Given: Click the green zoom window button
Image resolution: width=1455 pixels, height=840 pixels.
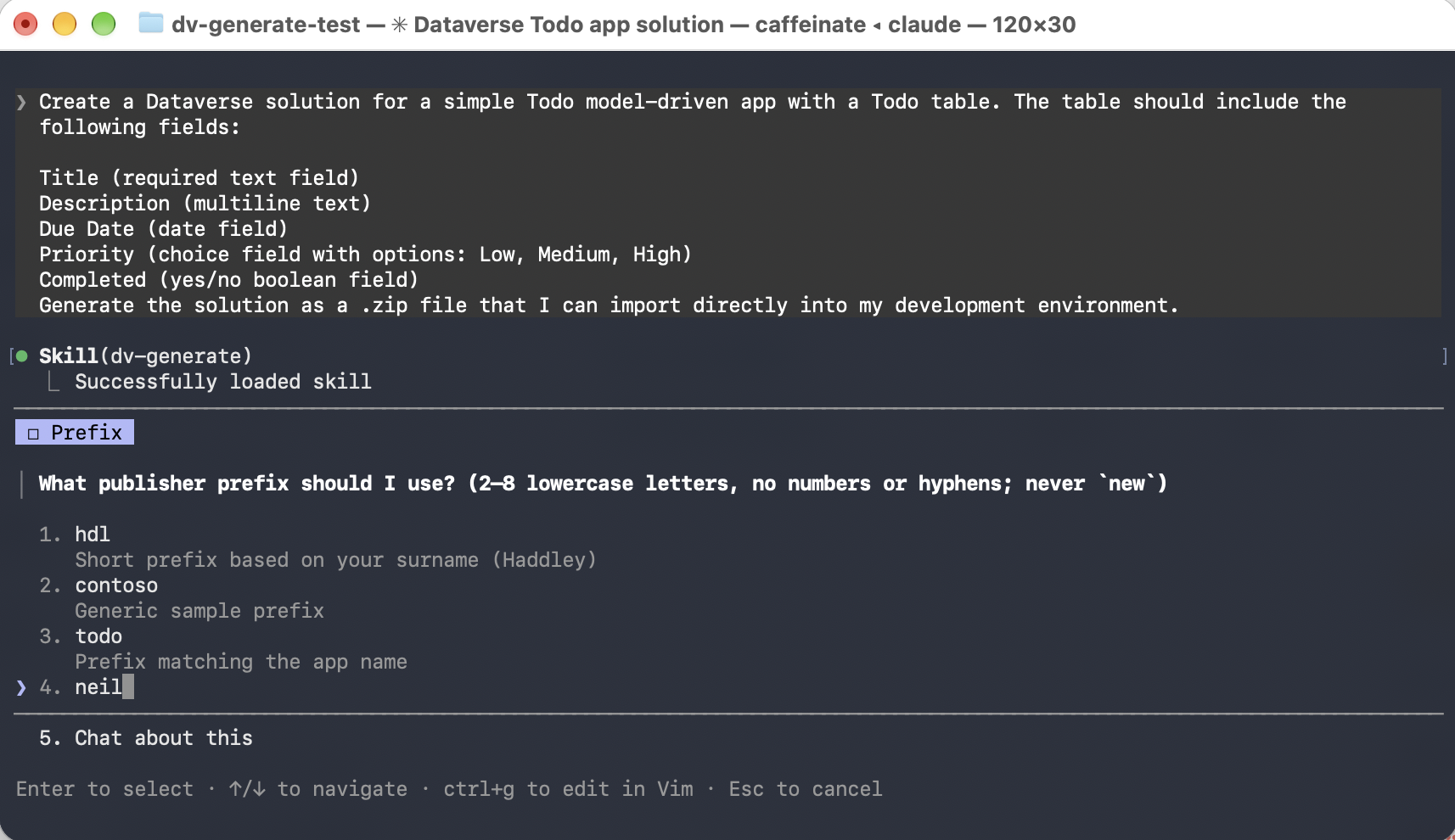Looking at the screenshot, I should 104,24.
